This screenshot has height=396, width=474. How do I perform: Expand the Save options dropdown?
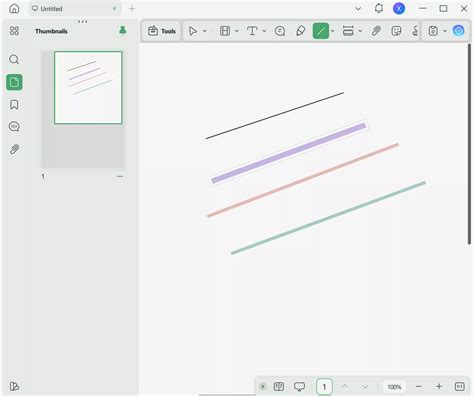click(445, 31)
